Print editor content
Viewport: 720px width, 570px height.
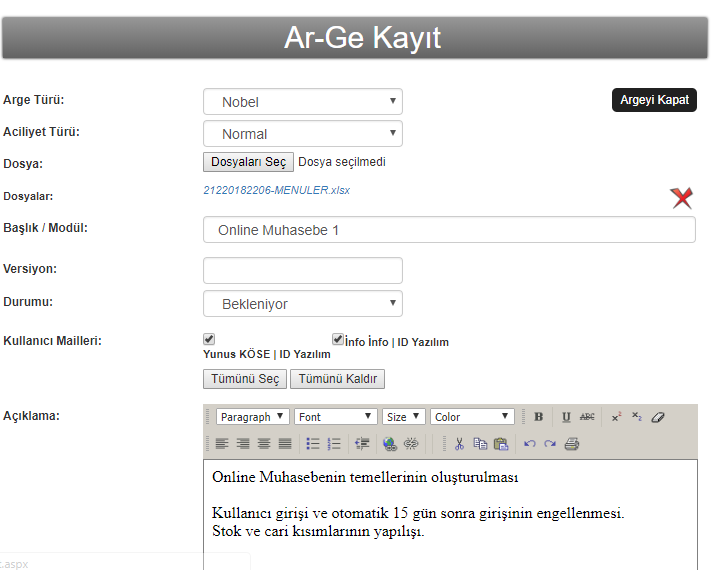(x=572, y=444)
